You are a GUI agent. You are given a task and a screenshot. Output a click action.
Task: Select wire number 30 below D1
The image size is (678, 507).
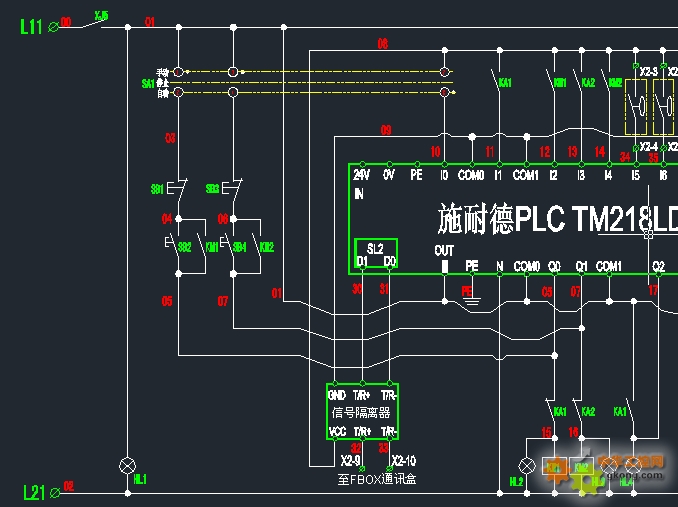click(x=357, y=289)
